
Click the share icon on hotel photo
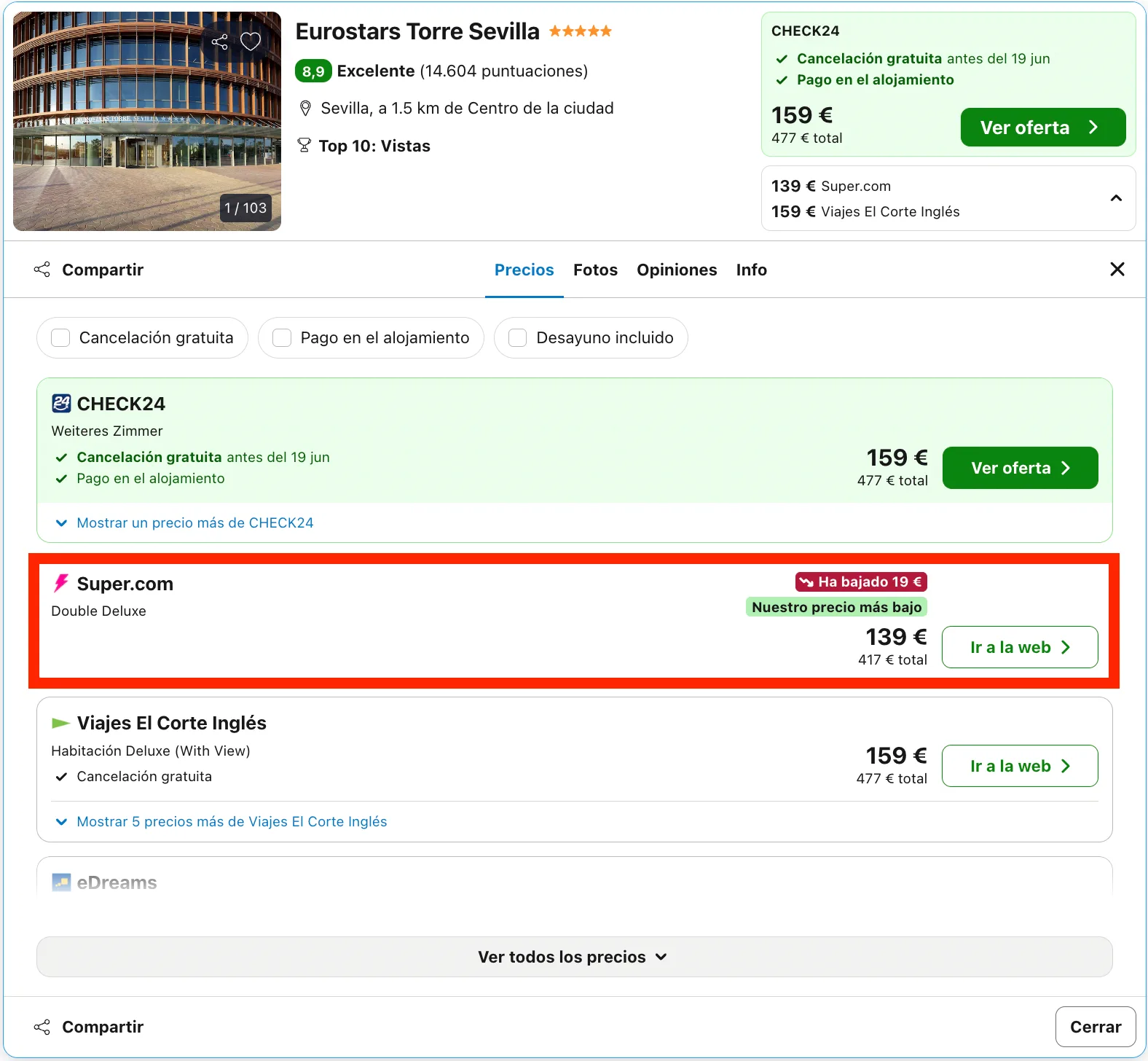(219, 42)
